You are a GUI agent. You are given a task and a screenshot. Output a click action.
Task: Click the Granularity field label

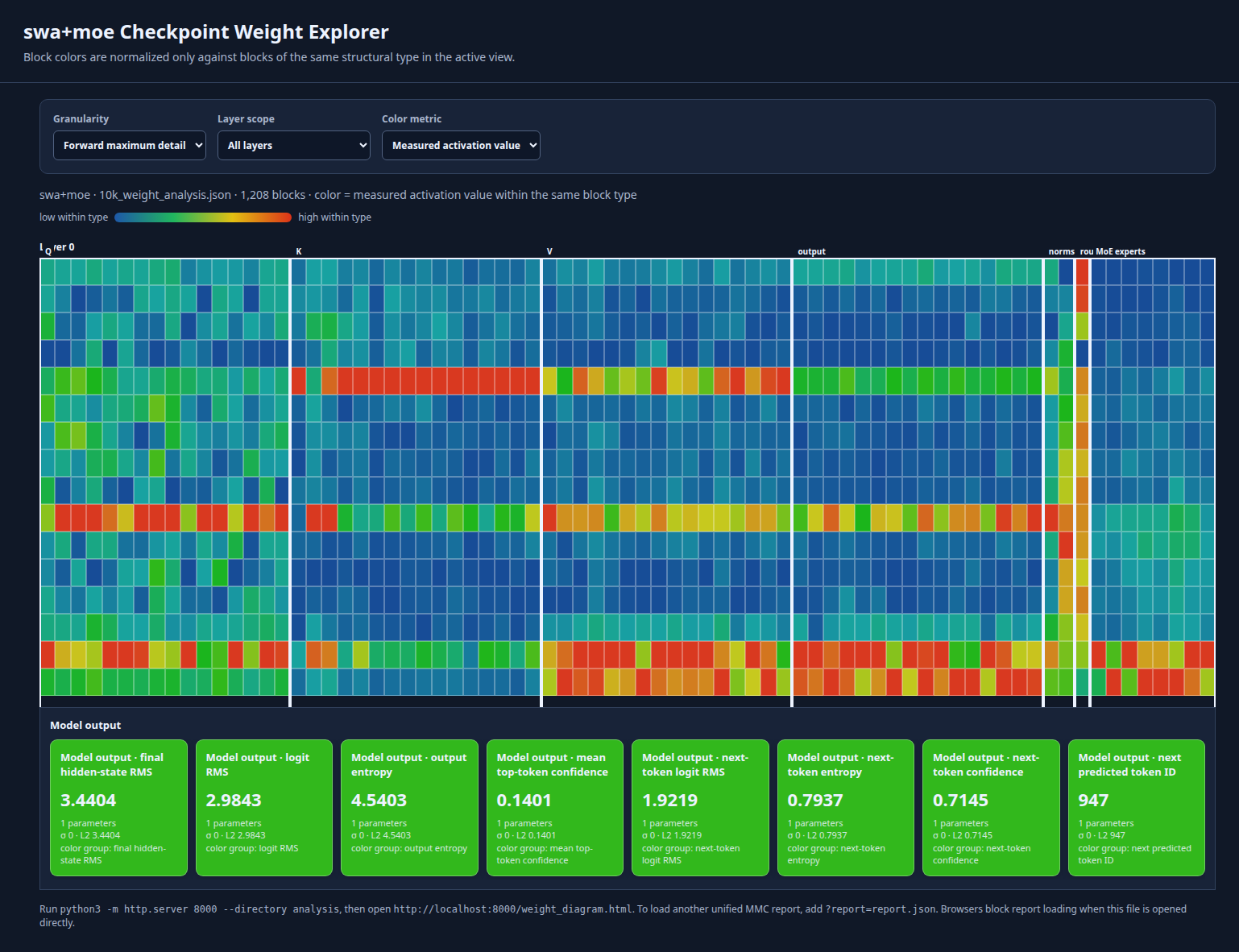[x=81, y=119]
